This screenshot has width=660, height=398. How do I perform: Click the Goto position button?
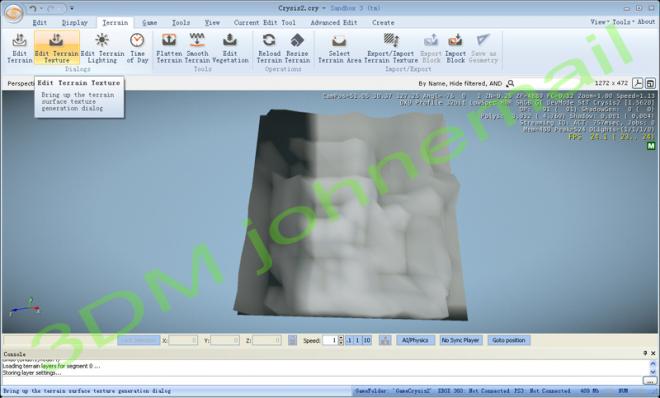509,340
